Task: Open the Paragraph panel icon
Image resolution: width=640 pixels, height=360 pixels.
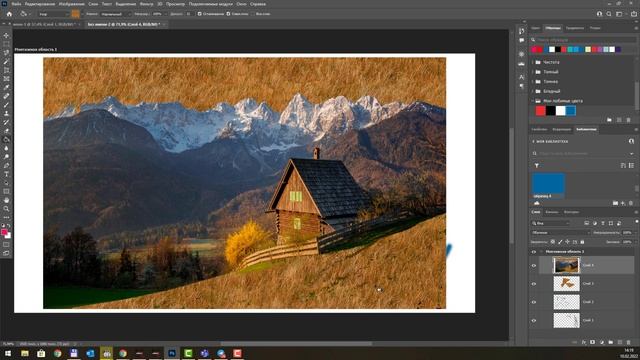Action: 522,86
